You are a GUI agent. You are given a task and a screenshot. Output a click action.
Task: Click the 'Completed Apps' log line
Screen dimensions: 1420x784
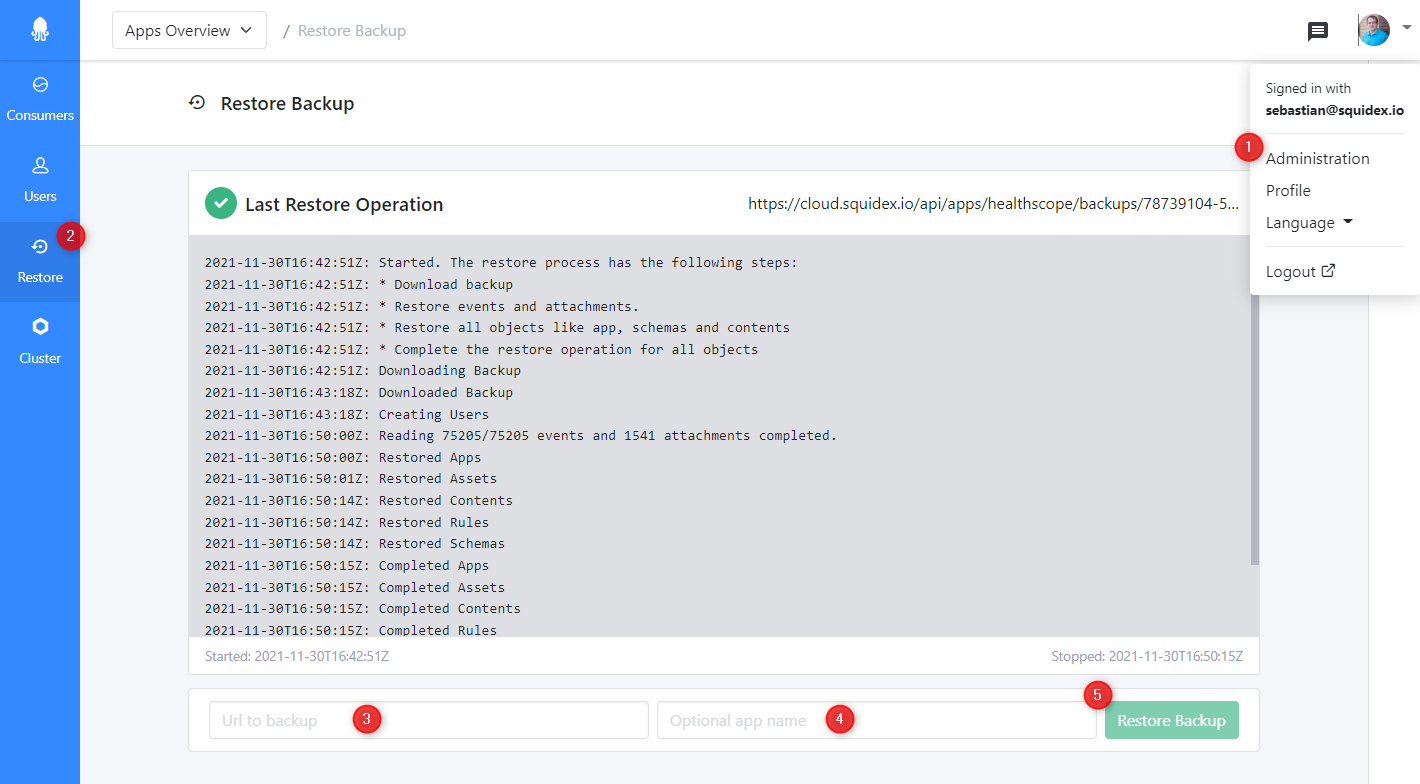347,566
